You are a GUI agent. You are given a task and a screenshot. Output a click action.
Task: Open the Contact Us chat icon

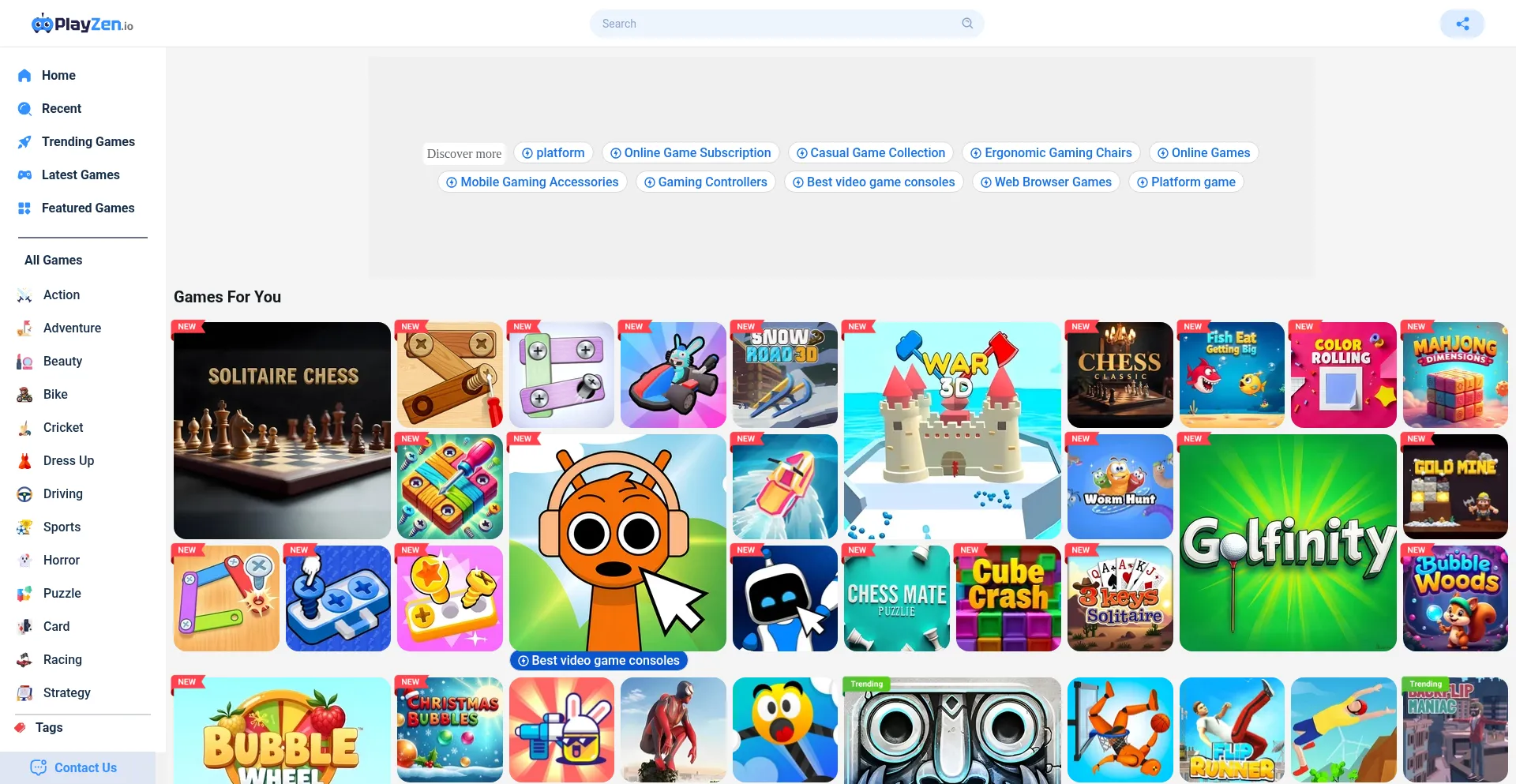pos(38,767)
